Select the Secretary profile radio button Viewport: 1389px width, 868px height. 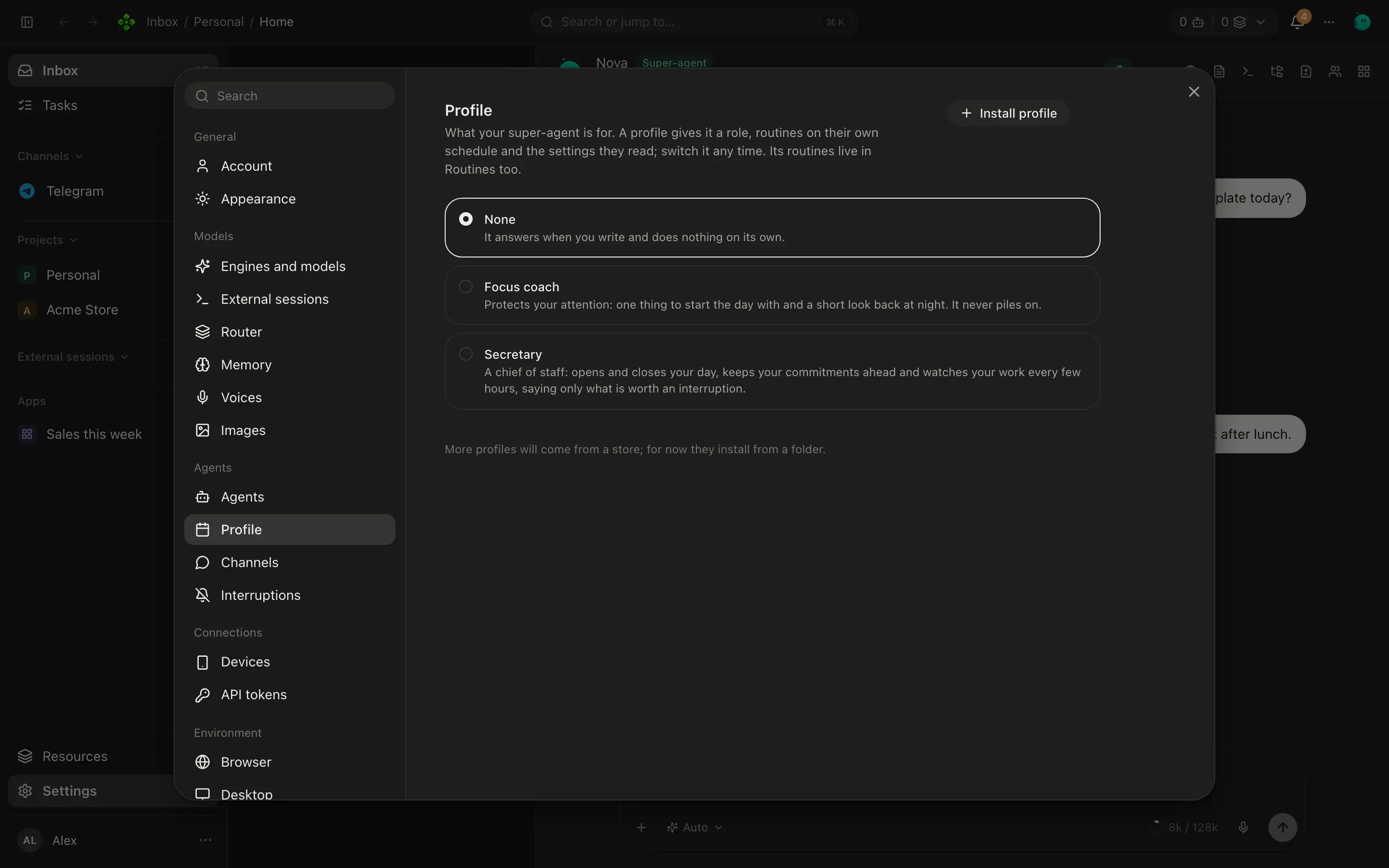point(465,353)
